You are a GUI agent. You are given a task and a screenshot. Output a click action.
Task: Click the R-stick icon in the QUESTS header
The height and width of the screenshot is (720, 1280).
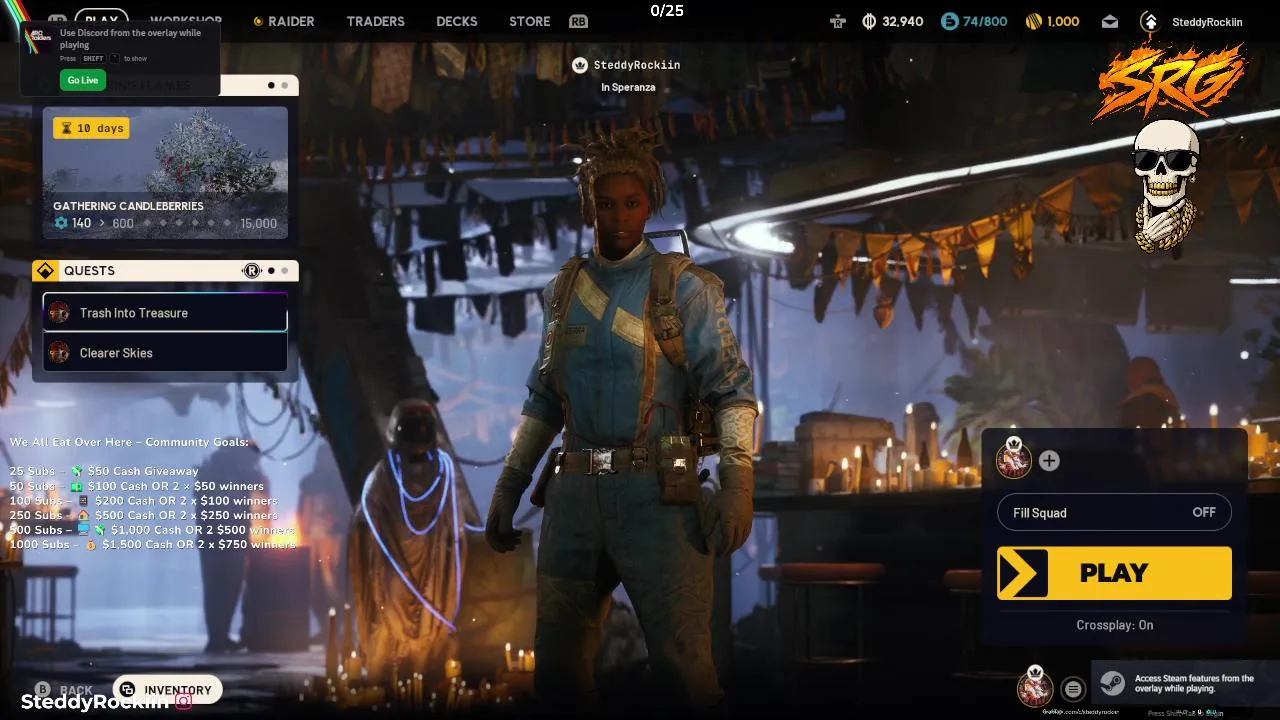251,271
